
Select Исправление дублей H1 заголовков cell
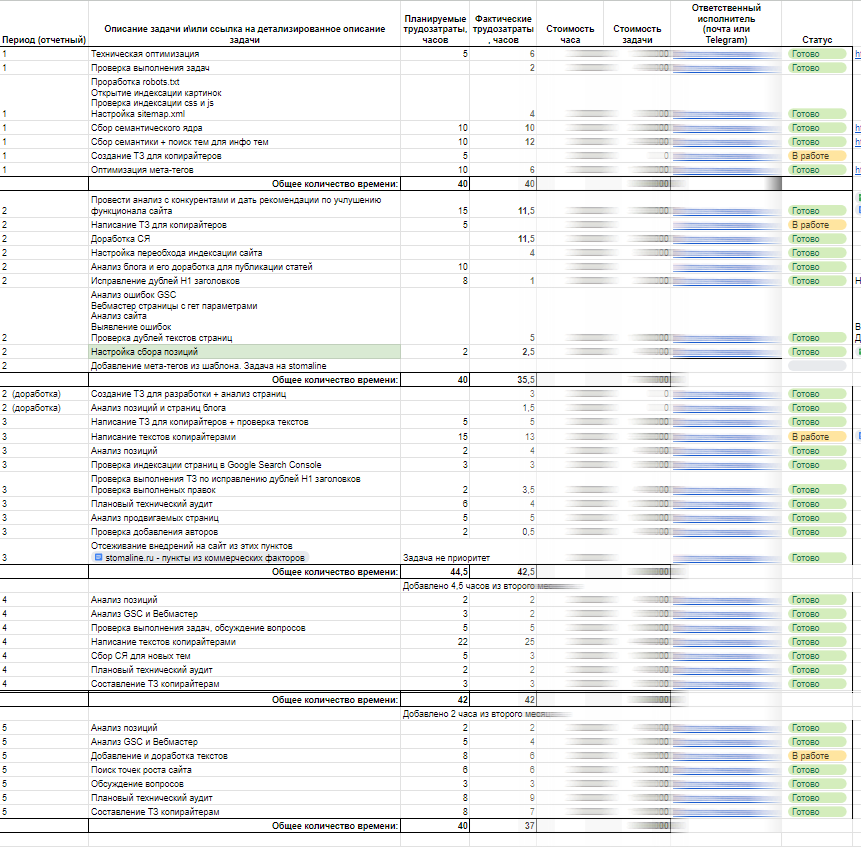[x=244, y=281]
